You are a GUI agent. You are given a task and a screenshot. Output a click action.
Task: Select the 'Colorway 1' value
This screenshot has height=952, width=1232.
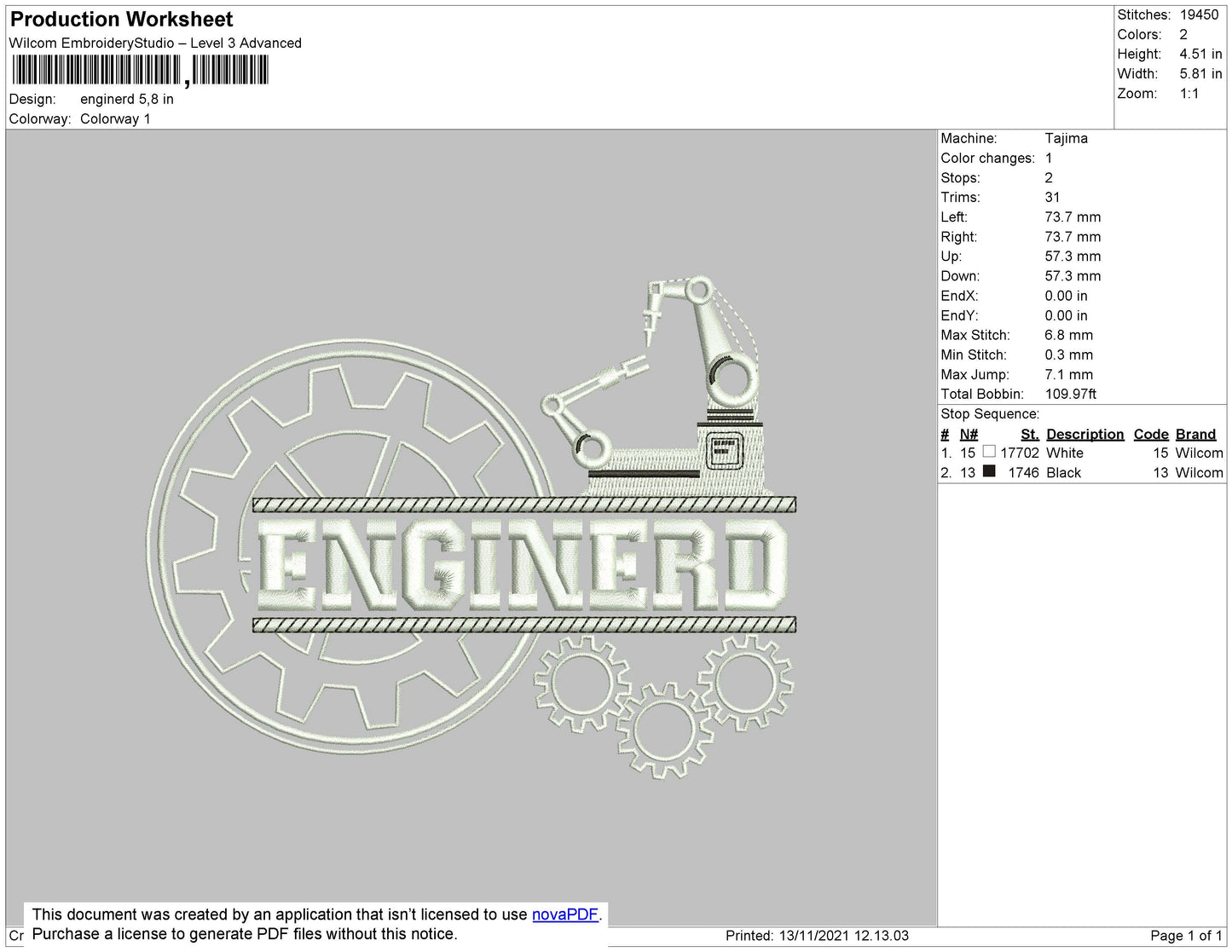point(115,118)
